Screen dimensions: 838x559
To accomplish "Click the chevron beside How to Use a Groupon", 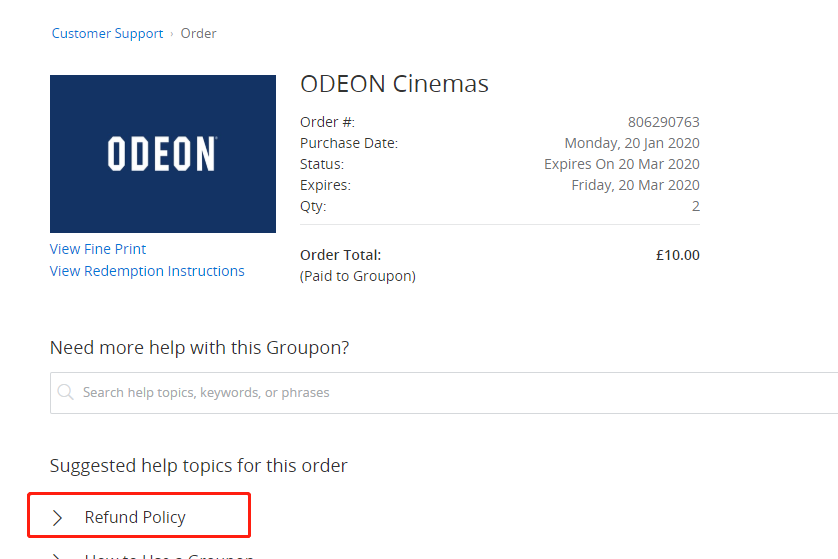I will 57,556.
